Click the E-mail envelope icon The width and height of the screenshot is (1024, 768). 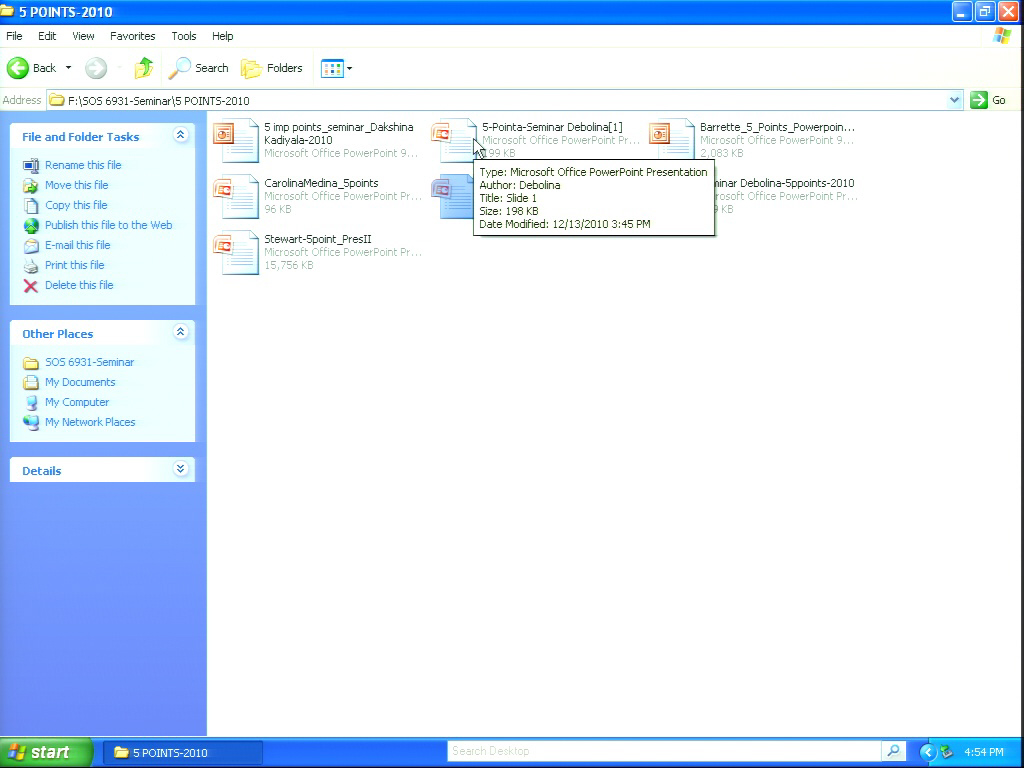click(31, 246)
